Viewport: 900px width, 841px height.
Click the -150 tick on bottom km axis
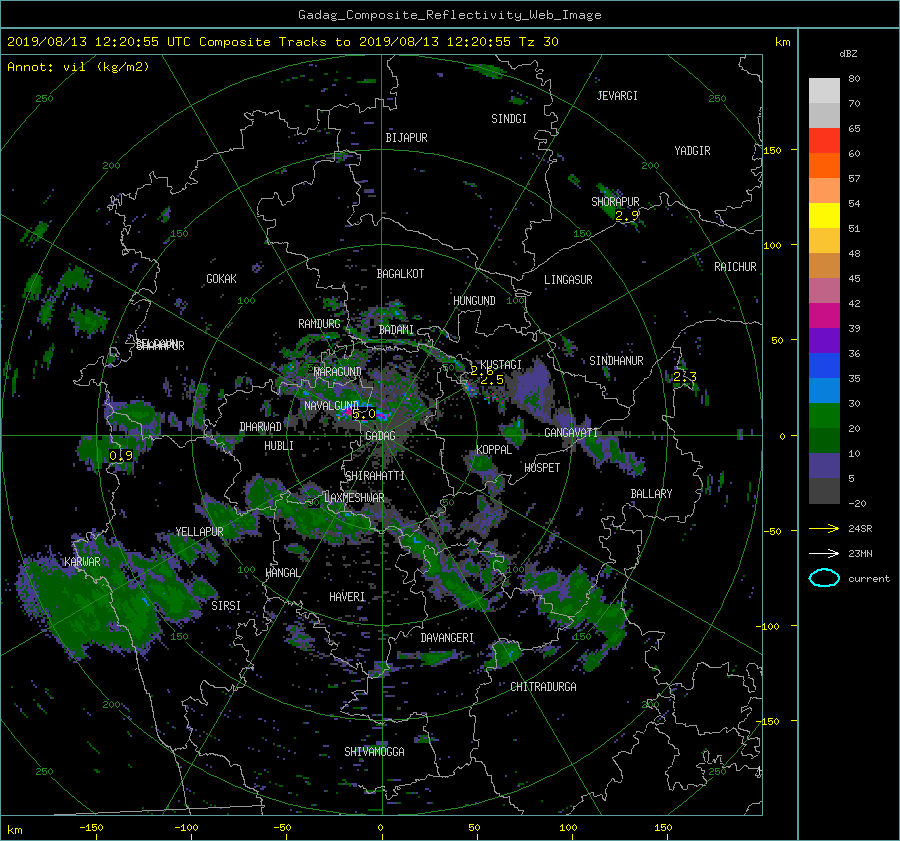[x=91, y=828]
